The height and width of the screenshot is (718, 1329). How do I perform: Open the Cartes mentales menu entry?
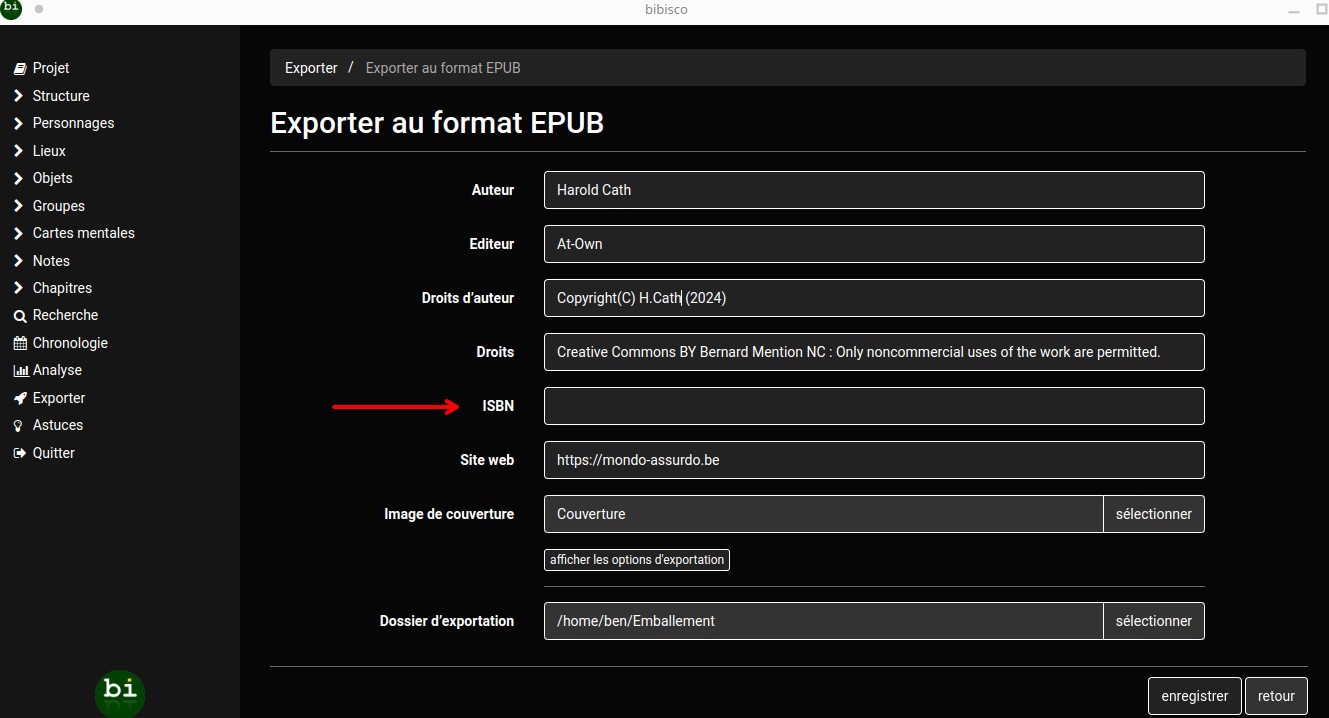pyautogui.click(x=83, y=233)
